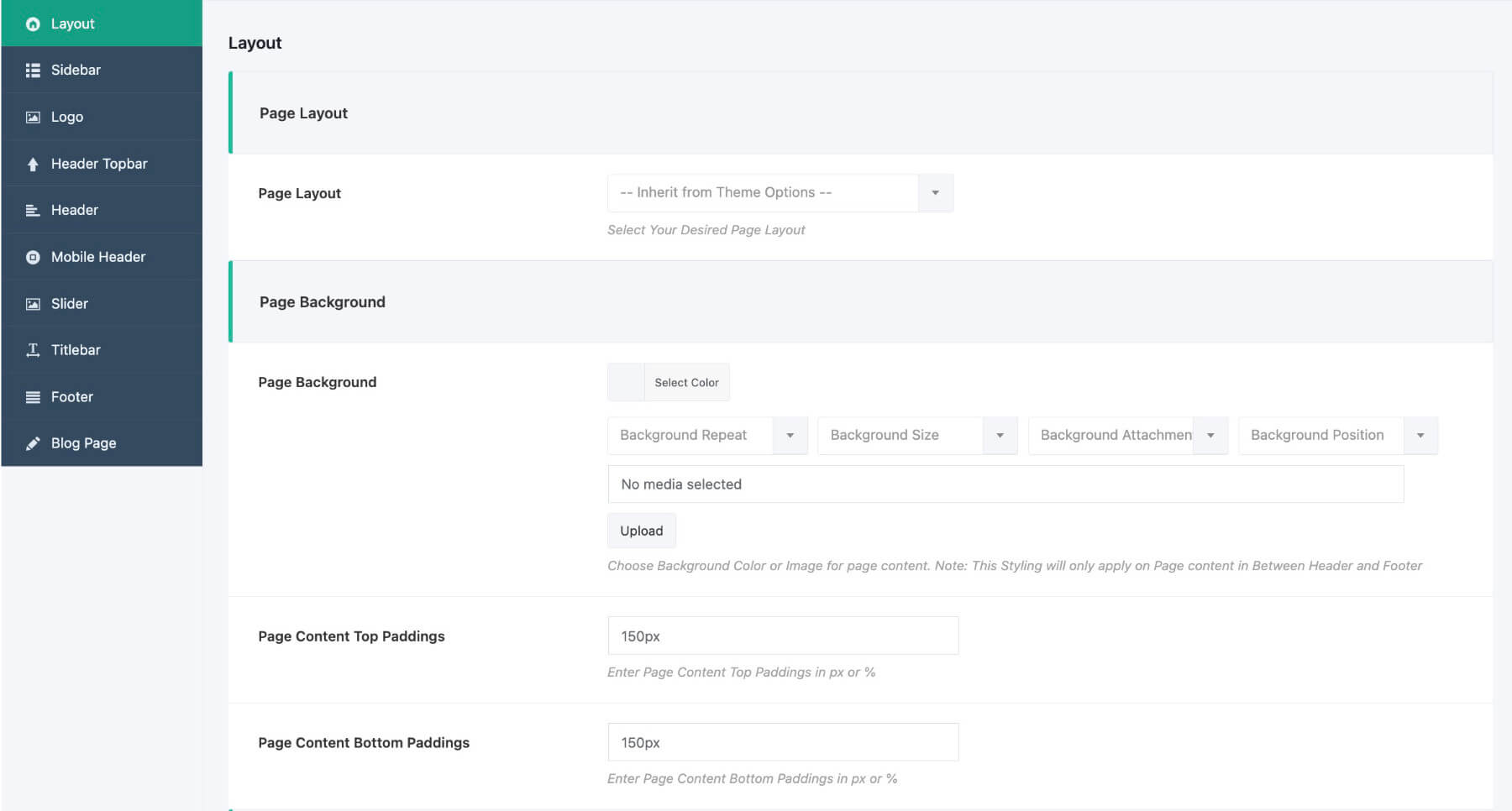Open Logo settings via its image icon

pyautogui.click(x=32, y=117)
